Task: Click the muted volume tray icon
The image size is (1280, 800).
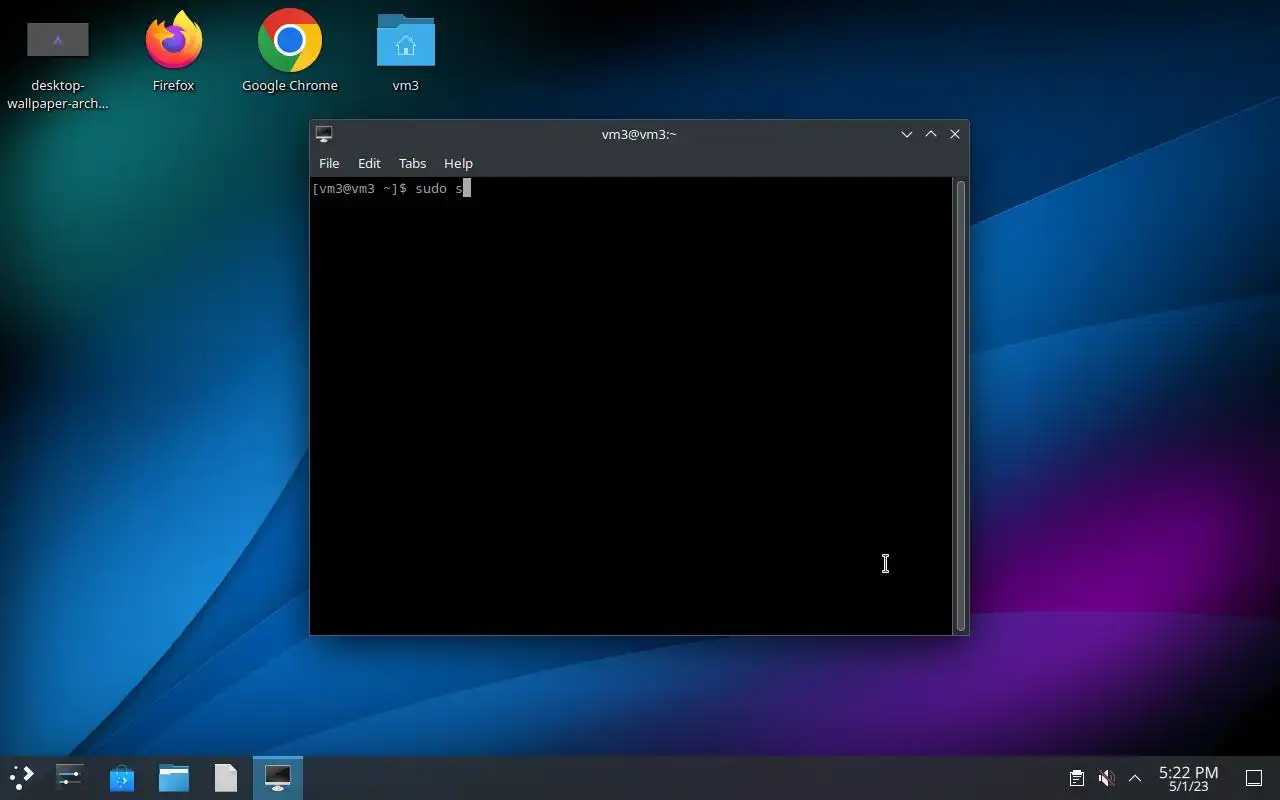Action: (x=1106, y=778)
